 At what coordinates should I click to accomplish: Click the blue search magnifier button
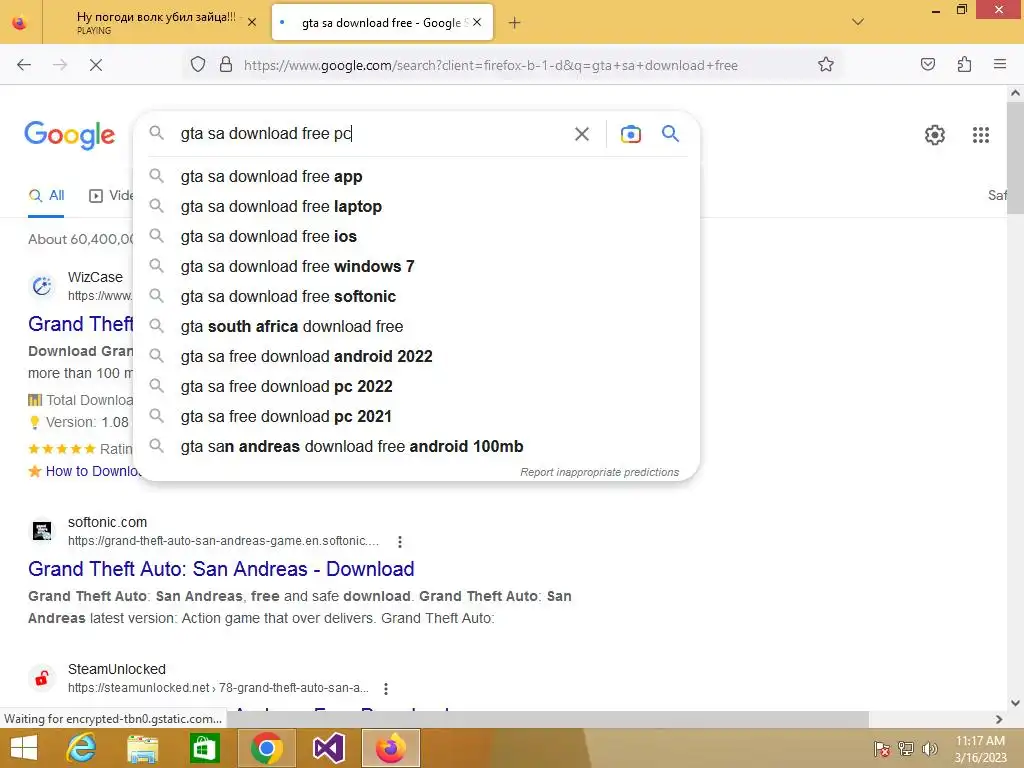[x=670, y=134]
